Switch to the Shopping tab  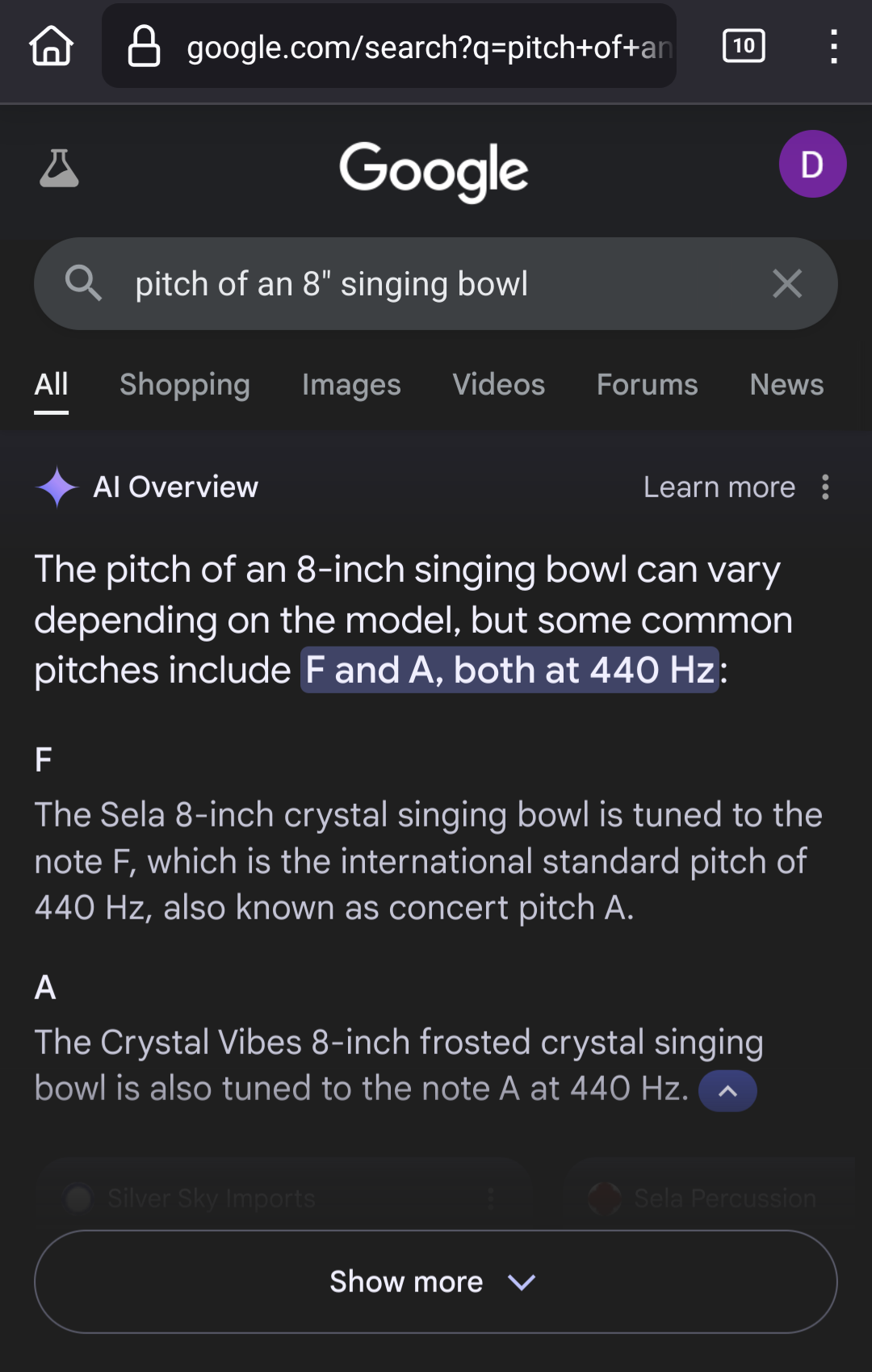(185, 385)
